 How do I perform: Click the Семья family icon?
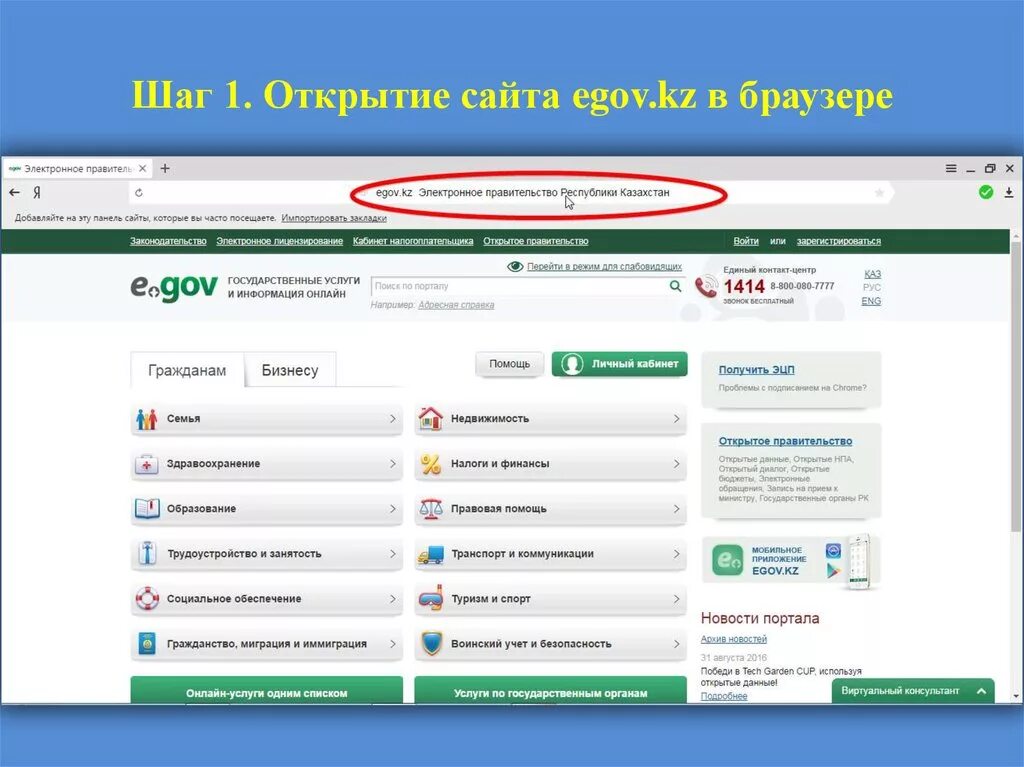147,419
